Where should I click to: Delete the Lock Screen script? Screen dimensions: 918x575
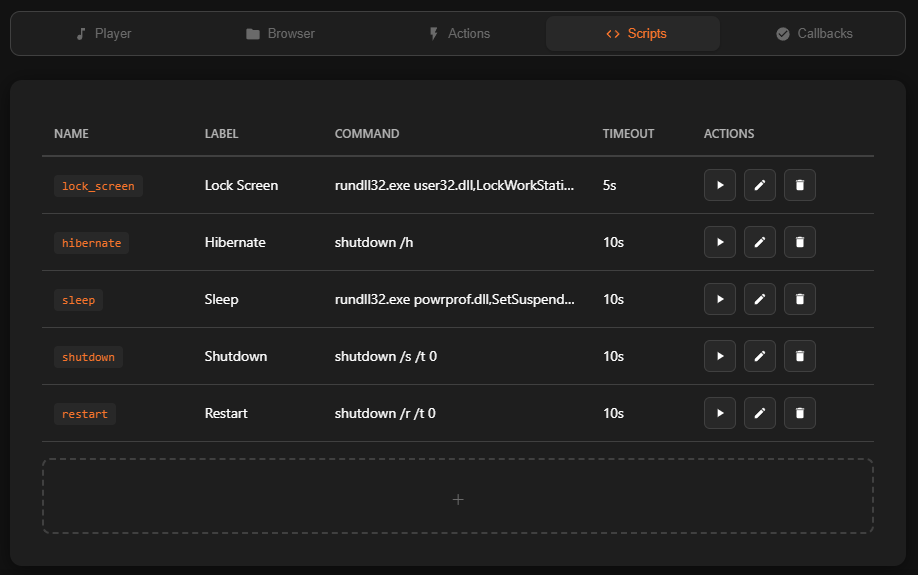(800, 185)
